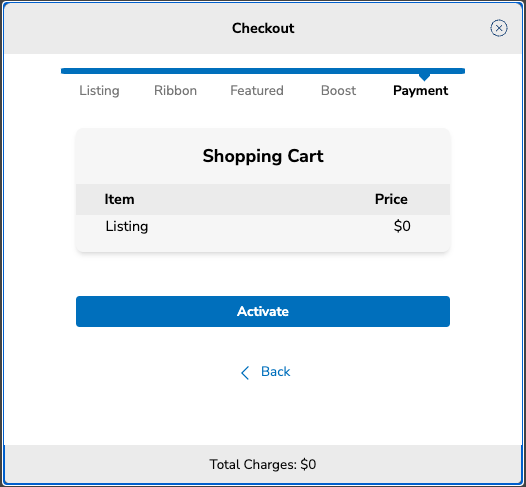This screenshot has height=487, width=526.
Task: Click the Item column header
Action: point(119,199)
